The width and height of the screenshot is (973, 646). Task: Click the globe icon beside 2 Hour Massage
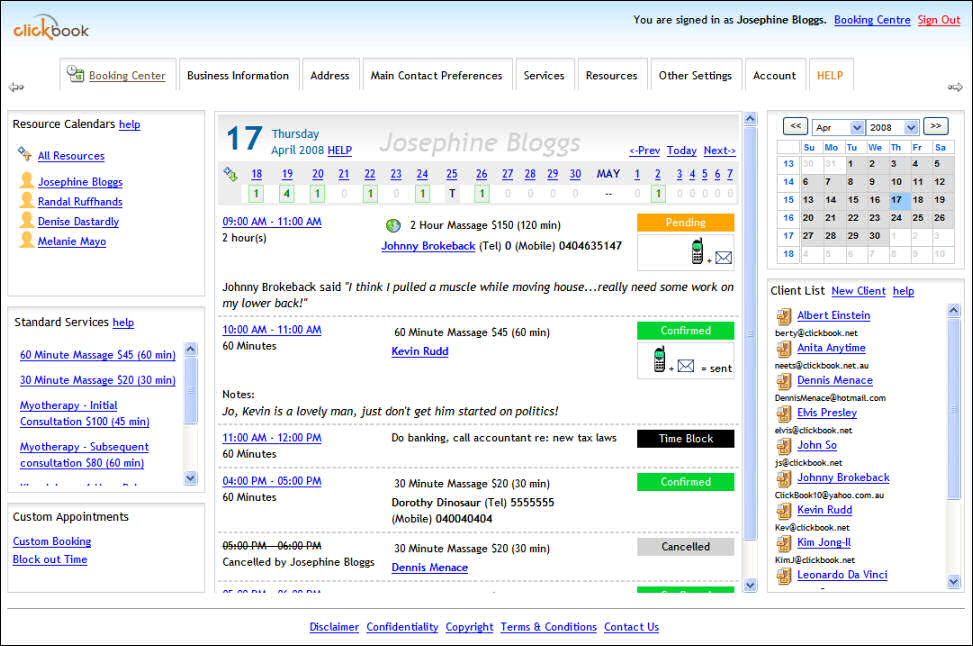393,225
